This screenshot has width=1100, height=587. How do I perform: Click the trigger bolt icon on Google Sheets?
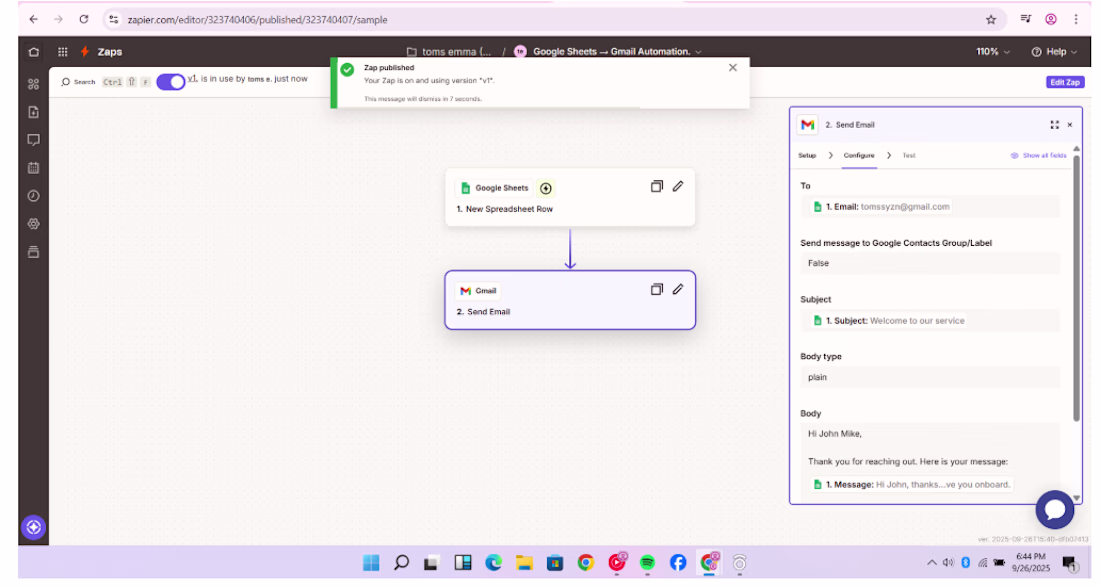coord(546,188)
